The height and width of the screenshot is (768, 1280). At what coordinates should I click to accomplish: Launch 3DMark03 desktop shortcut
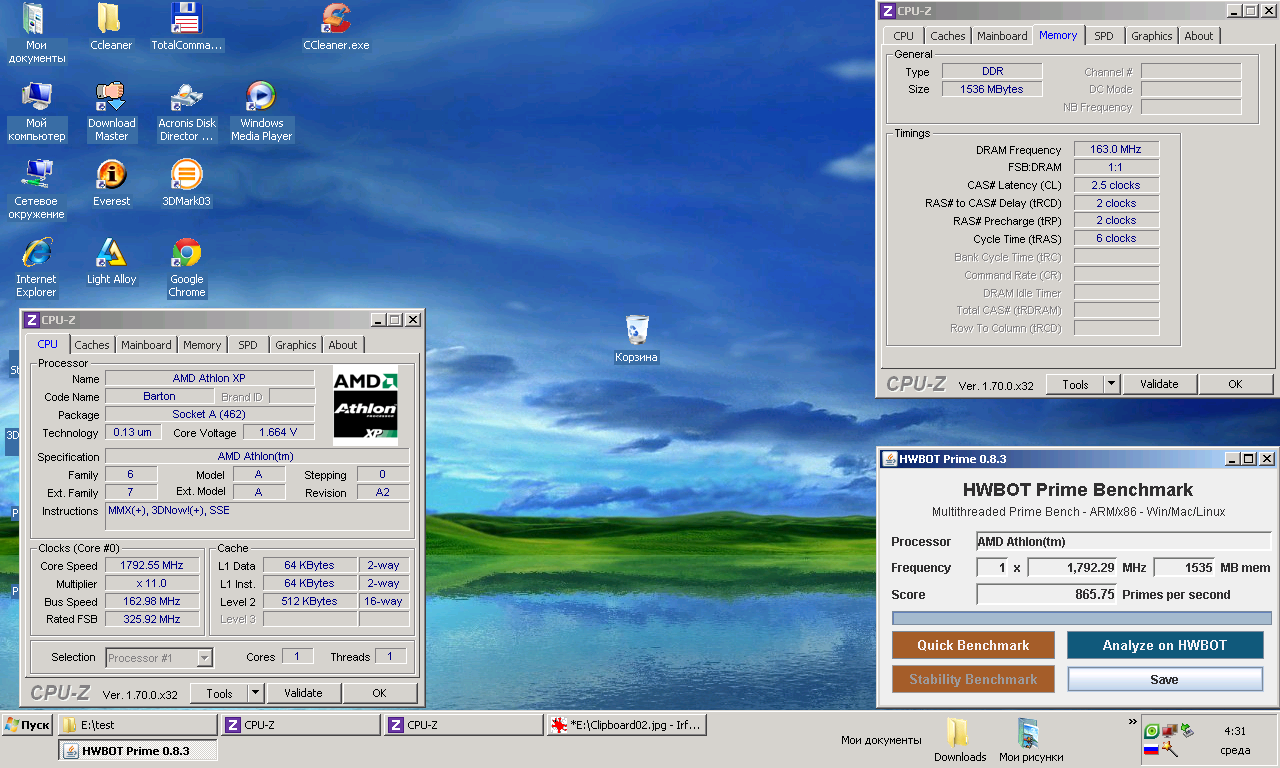click(187, 183)
